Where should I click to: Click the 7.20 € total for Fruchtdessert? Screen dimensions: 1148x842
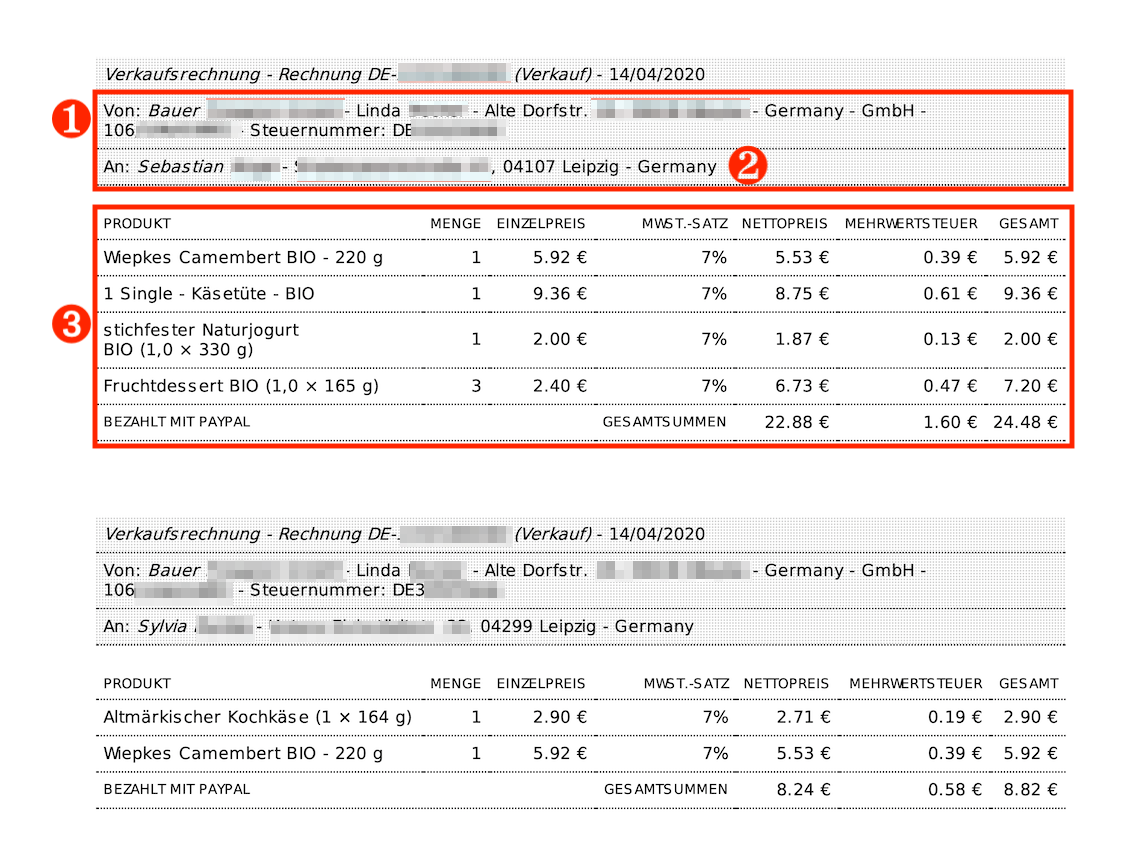tap(1031, 386)
